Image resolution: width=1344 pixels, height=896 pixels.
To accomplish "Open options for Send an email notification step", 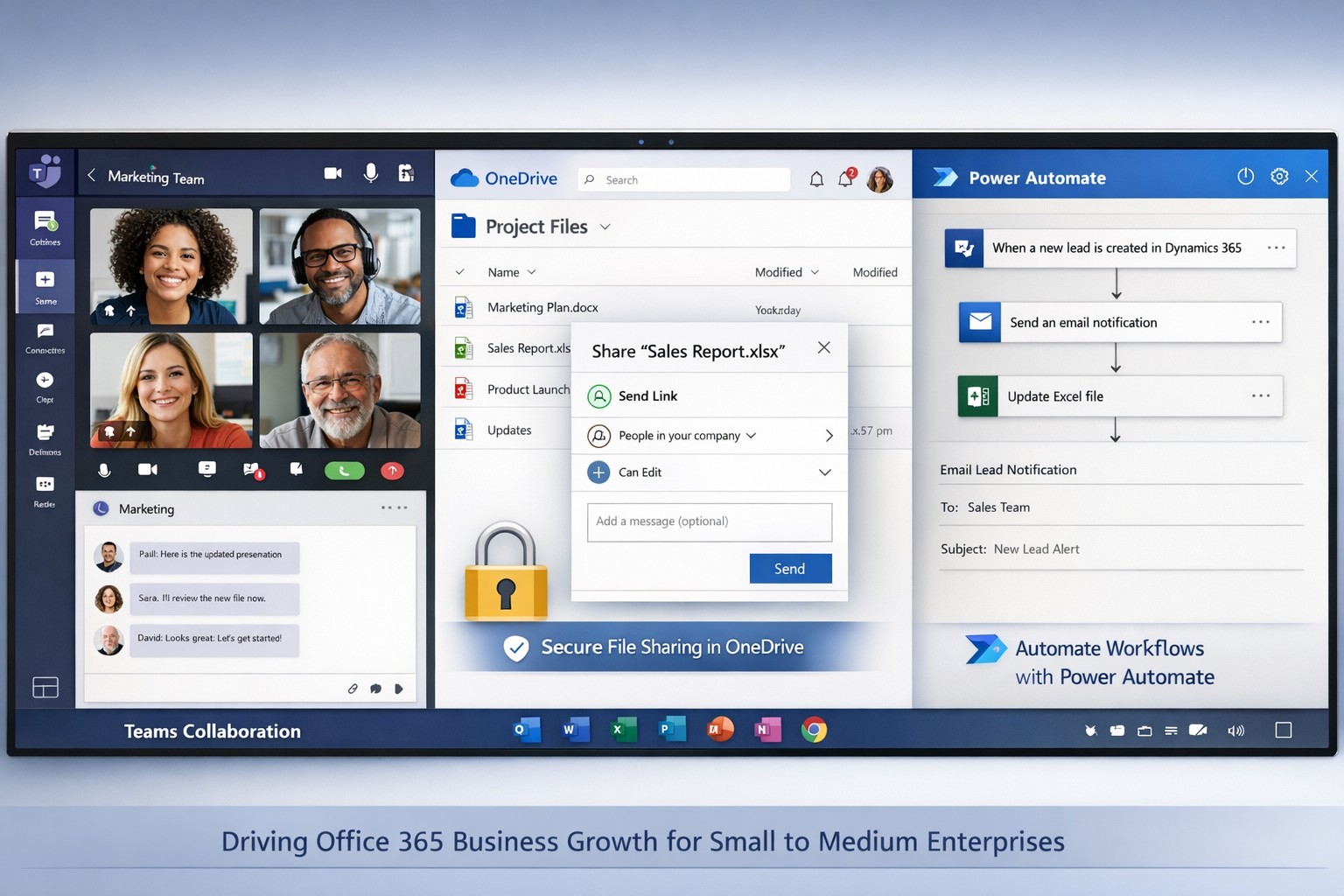I will coord(1260,322).
